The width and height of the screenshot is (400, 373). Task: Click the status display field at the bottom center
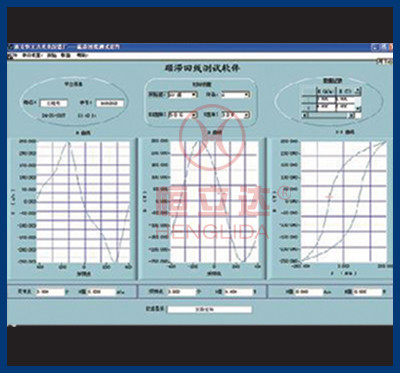coord(209,310)
